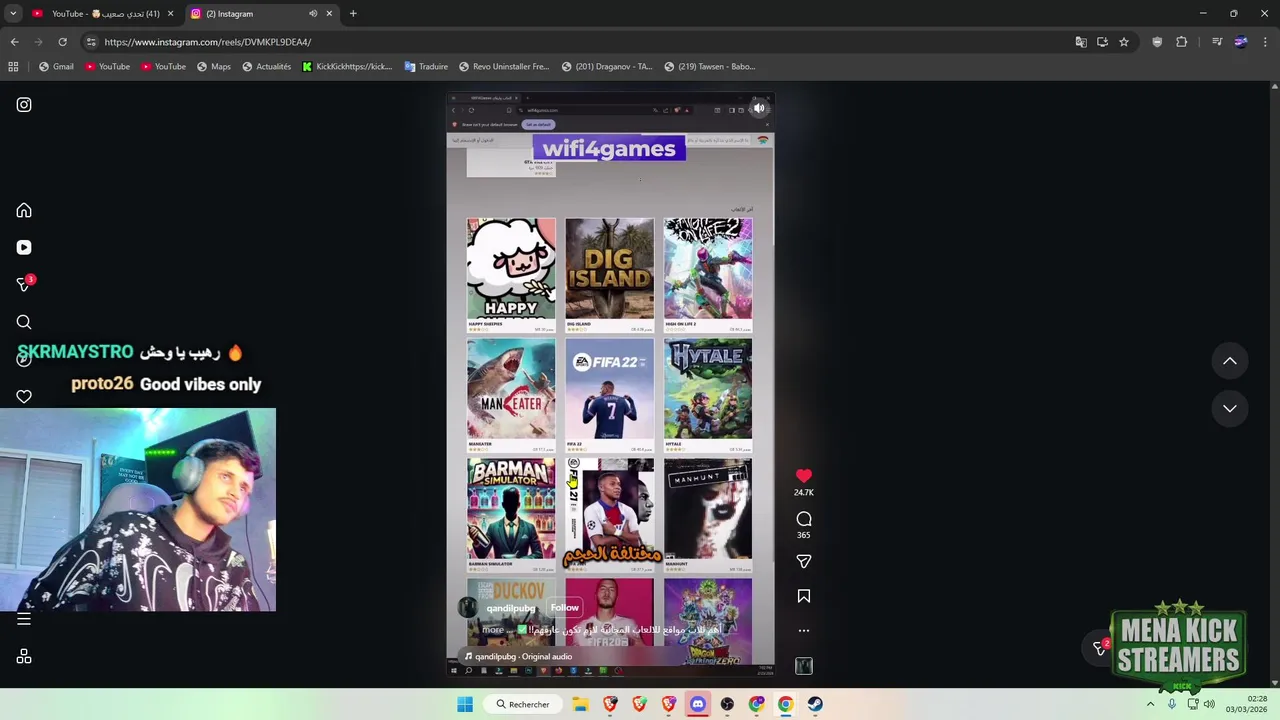
Task: Open the tray volume speaker icon
Action: coord(1208,704)
